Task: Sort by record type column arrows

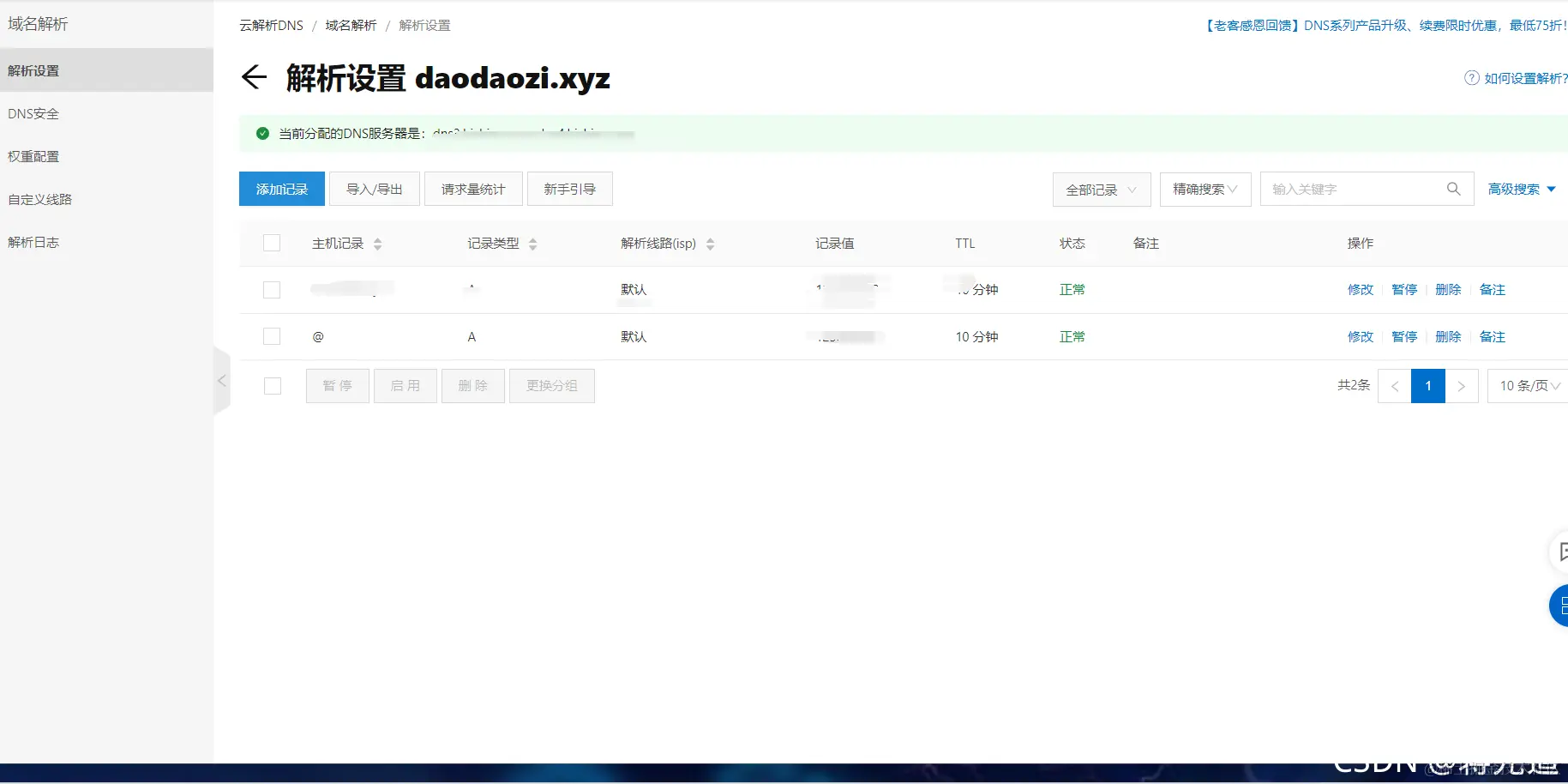Action: 532,244
